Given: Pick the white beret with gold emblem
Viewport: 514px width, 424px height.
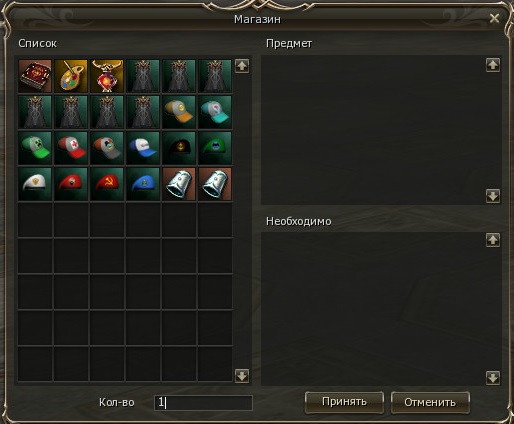Looking at the screenshot, I should click(35, 184).
